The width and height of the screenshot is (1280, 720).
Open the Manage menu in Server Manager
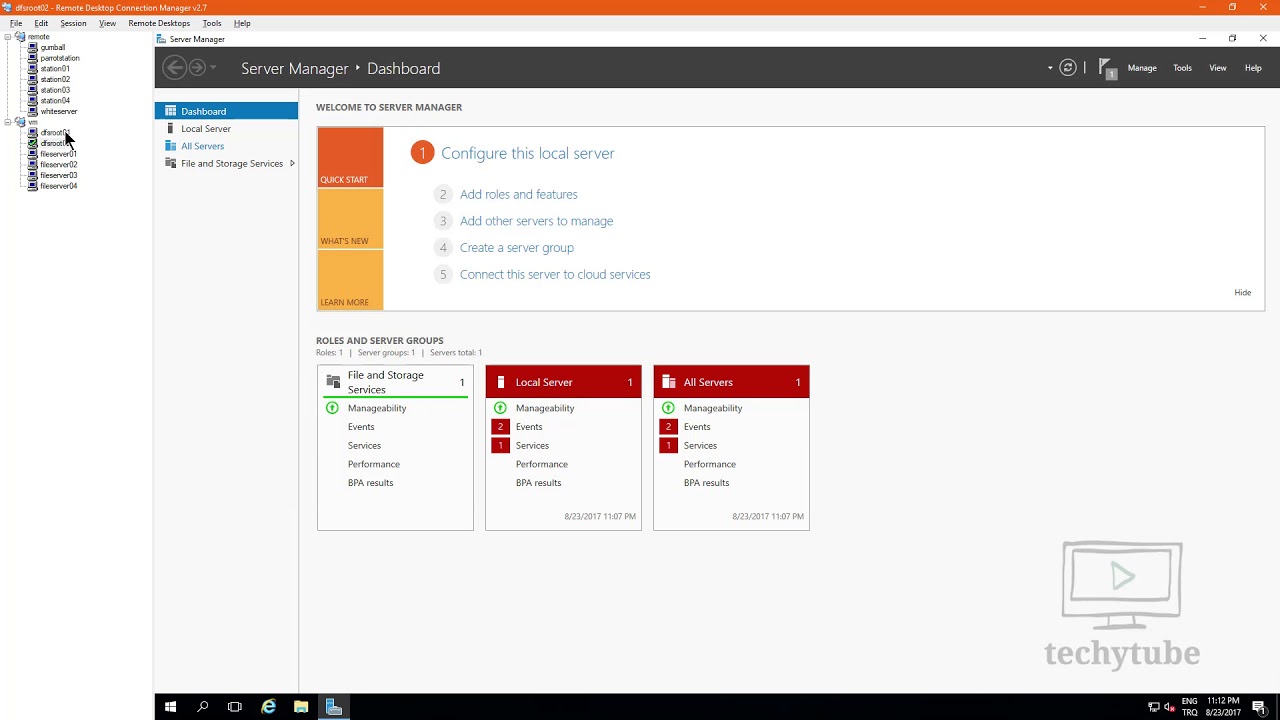1142,68
